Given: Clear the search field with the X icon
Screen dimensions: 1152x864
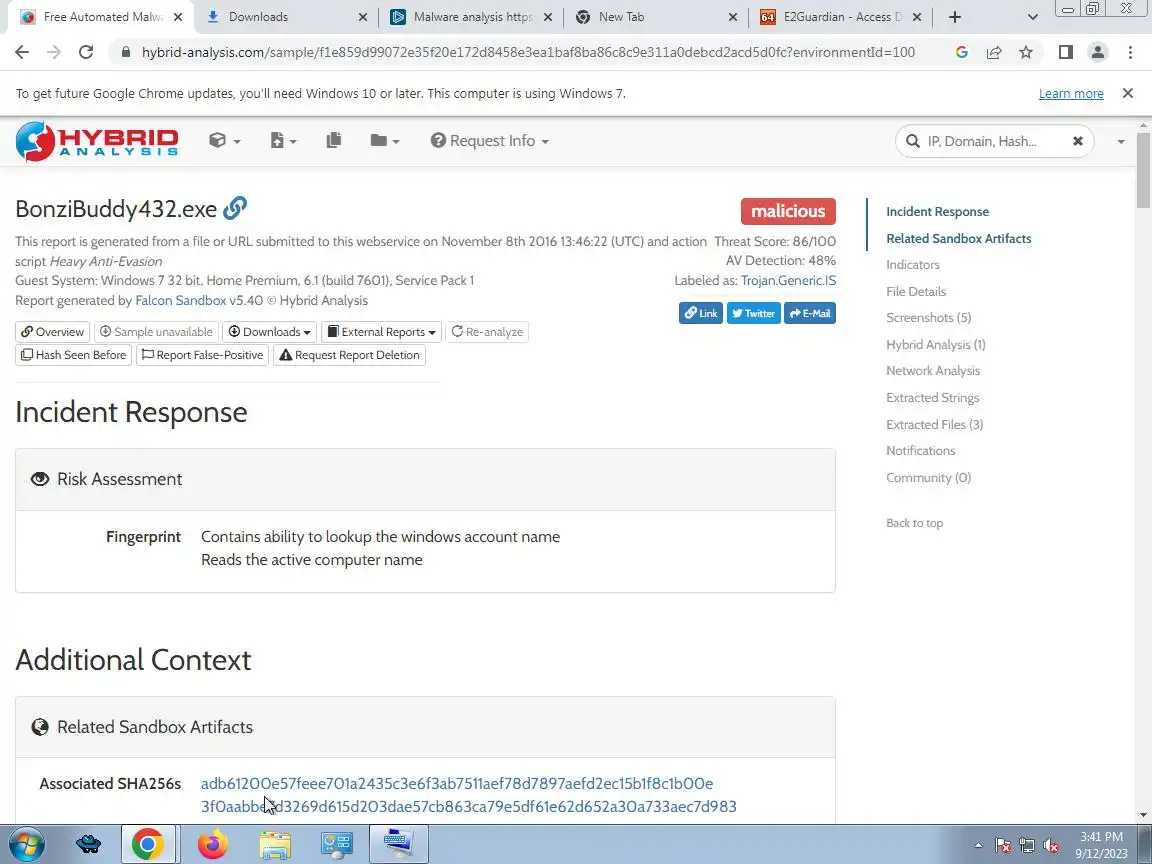Looking at the screenshot, I should coord(1078,140).
